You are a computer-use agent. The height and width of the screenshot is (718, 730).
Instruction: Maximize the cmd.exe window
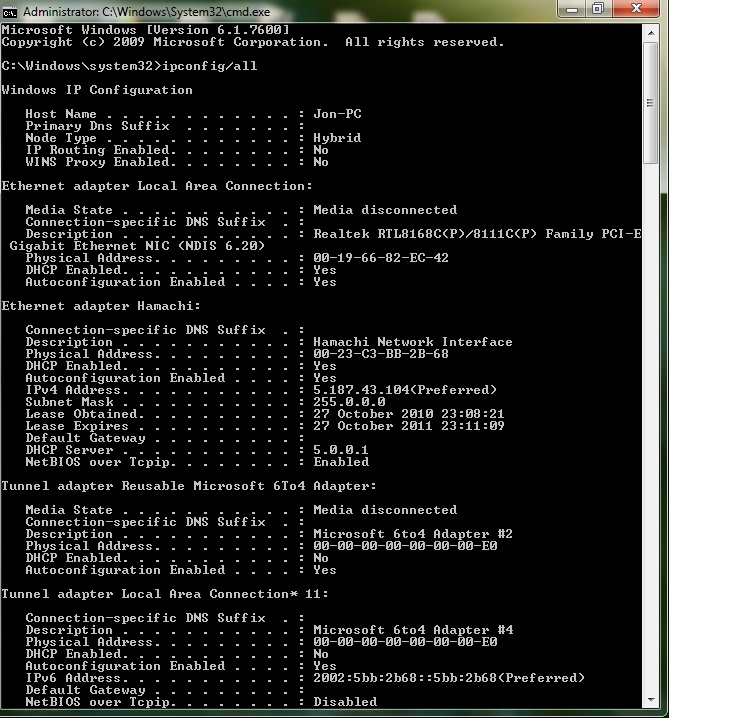click(x=598, y=9)
